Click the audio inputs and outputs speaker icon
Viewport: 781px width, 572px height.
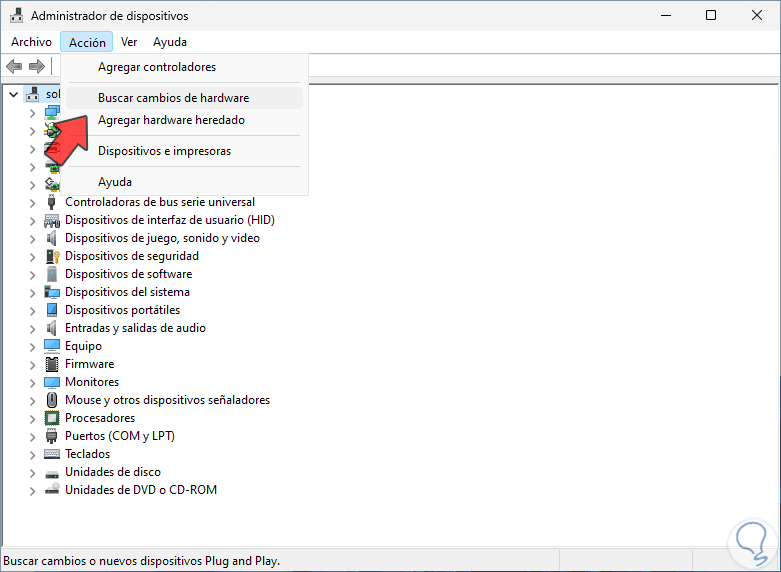[51, 328]
